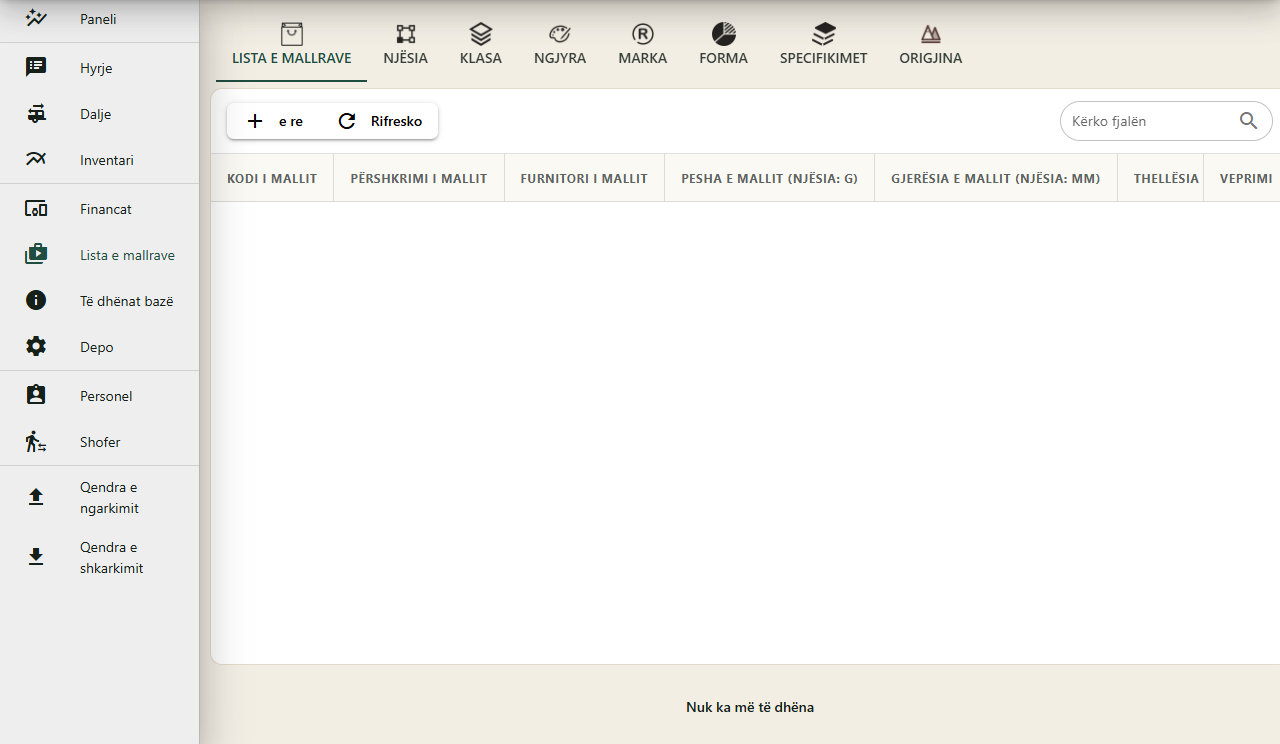This screenshot has width=1280, height=744.
Task: Open Shofer from the sidebar
Action: click(99, 442)
